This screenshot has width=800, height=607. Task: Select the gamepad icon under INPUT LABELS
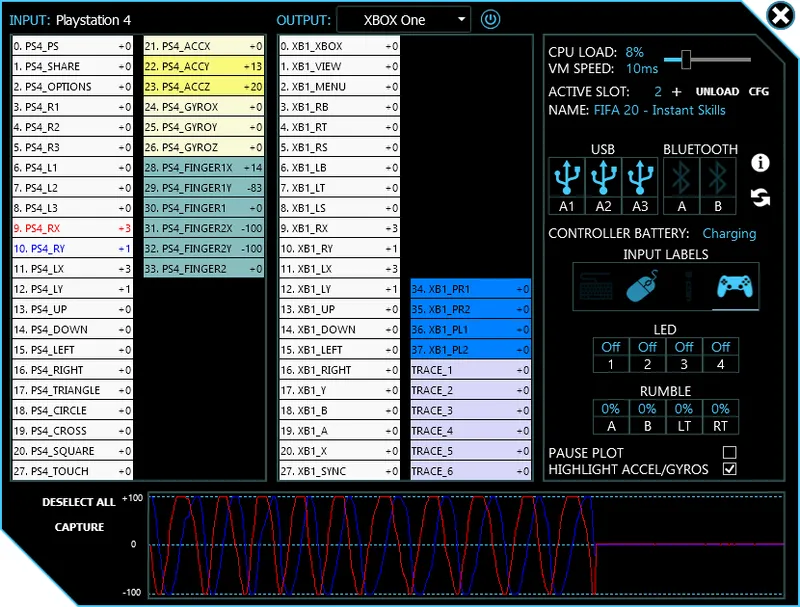point(736,285)
